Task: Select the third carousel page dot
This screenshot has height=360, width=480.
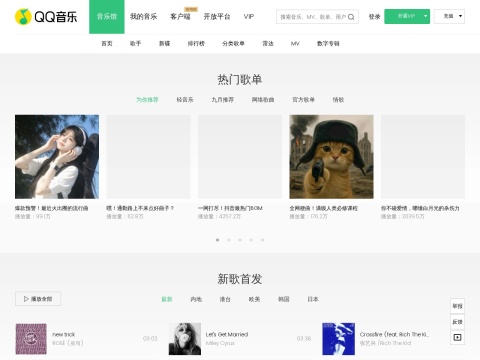Action: point(240,240)
